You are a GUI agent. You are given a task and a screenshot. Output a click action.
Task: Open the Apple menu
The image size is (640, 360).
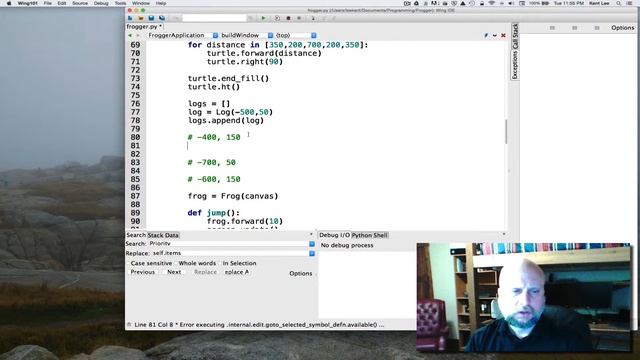click(9, 3)
